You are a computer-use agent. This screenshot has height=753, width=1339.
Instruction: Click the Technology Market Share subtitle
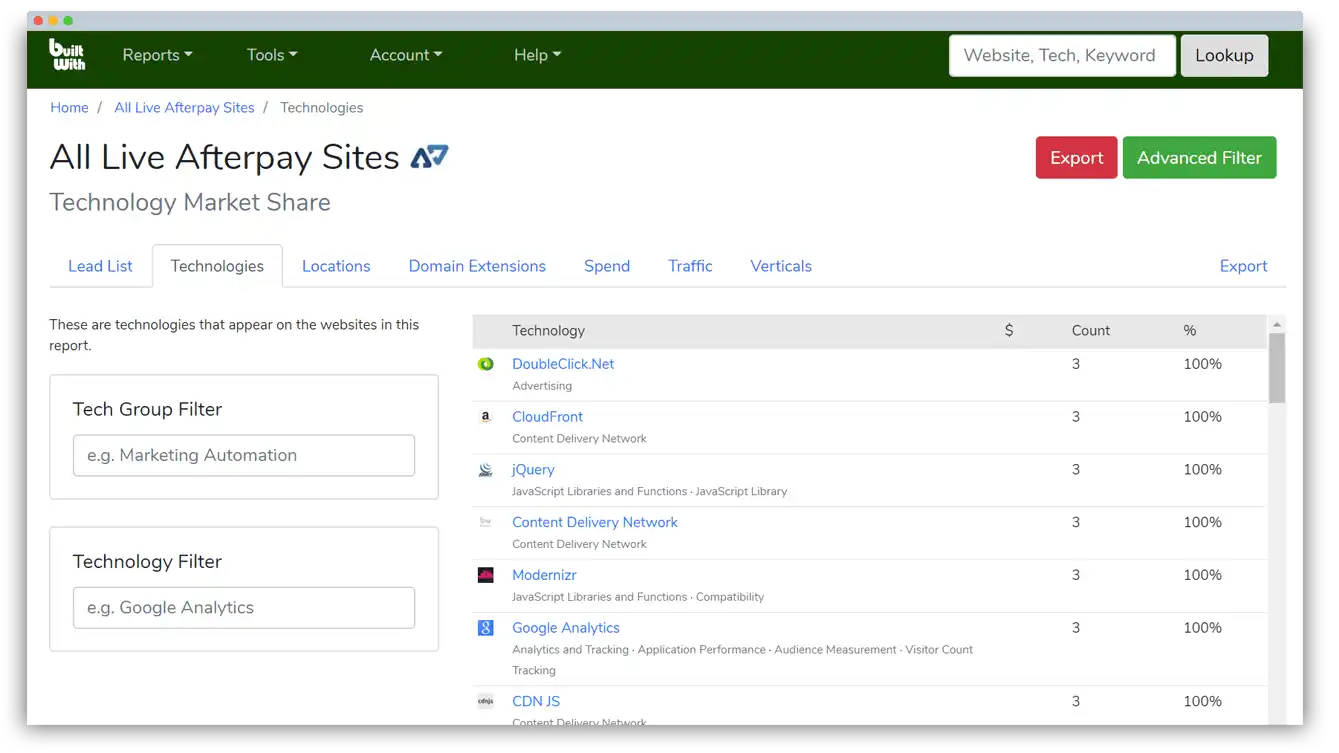(x=190, y=202)
